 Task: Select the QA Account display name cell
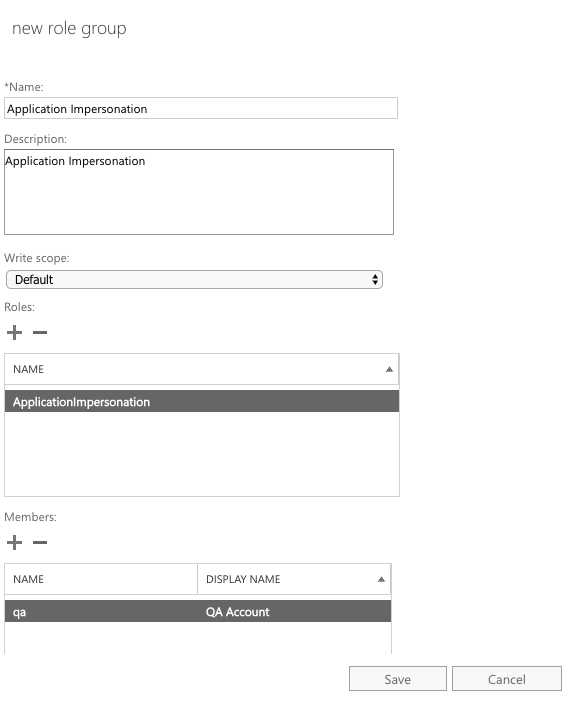pyautogui.click(x=237, y=612)
